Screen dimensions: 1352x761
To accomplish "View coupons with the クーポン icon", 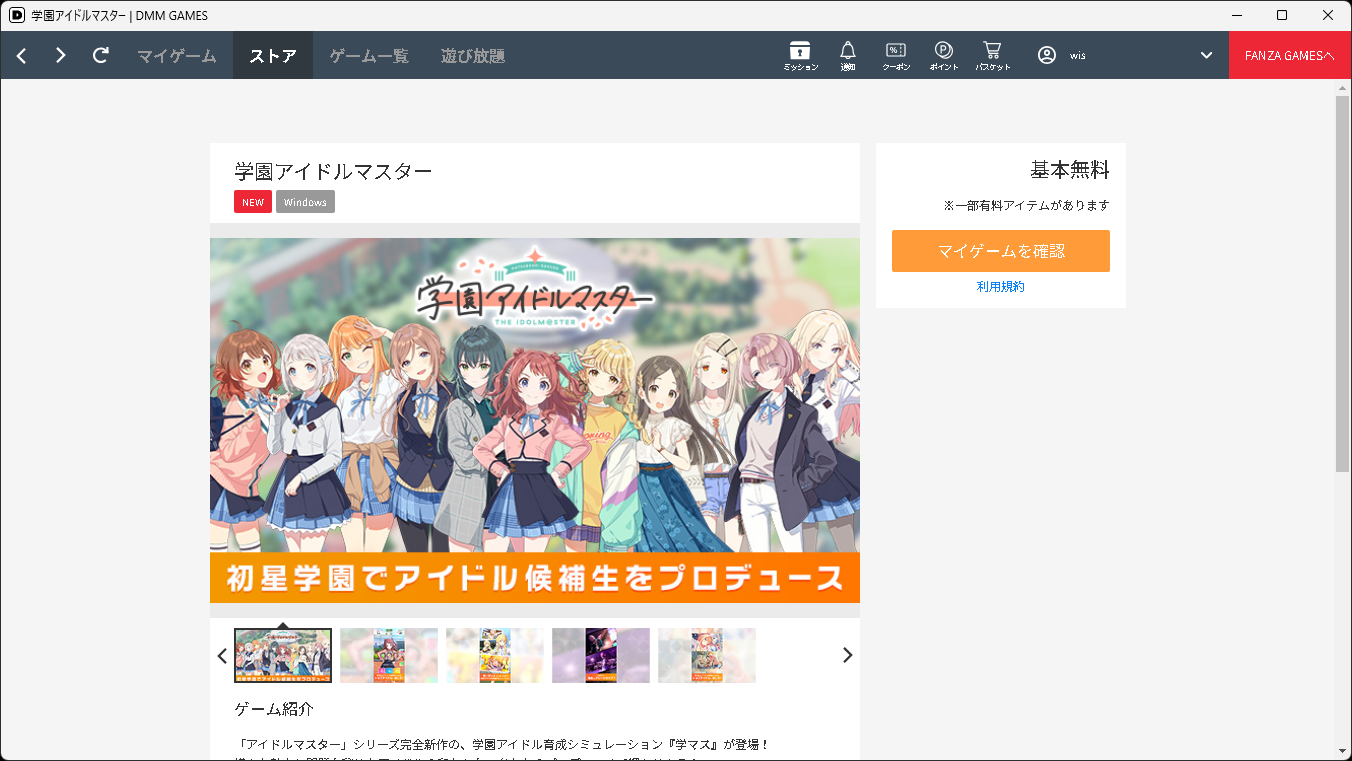I will coord(895,54).
